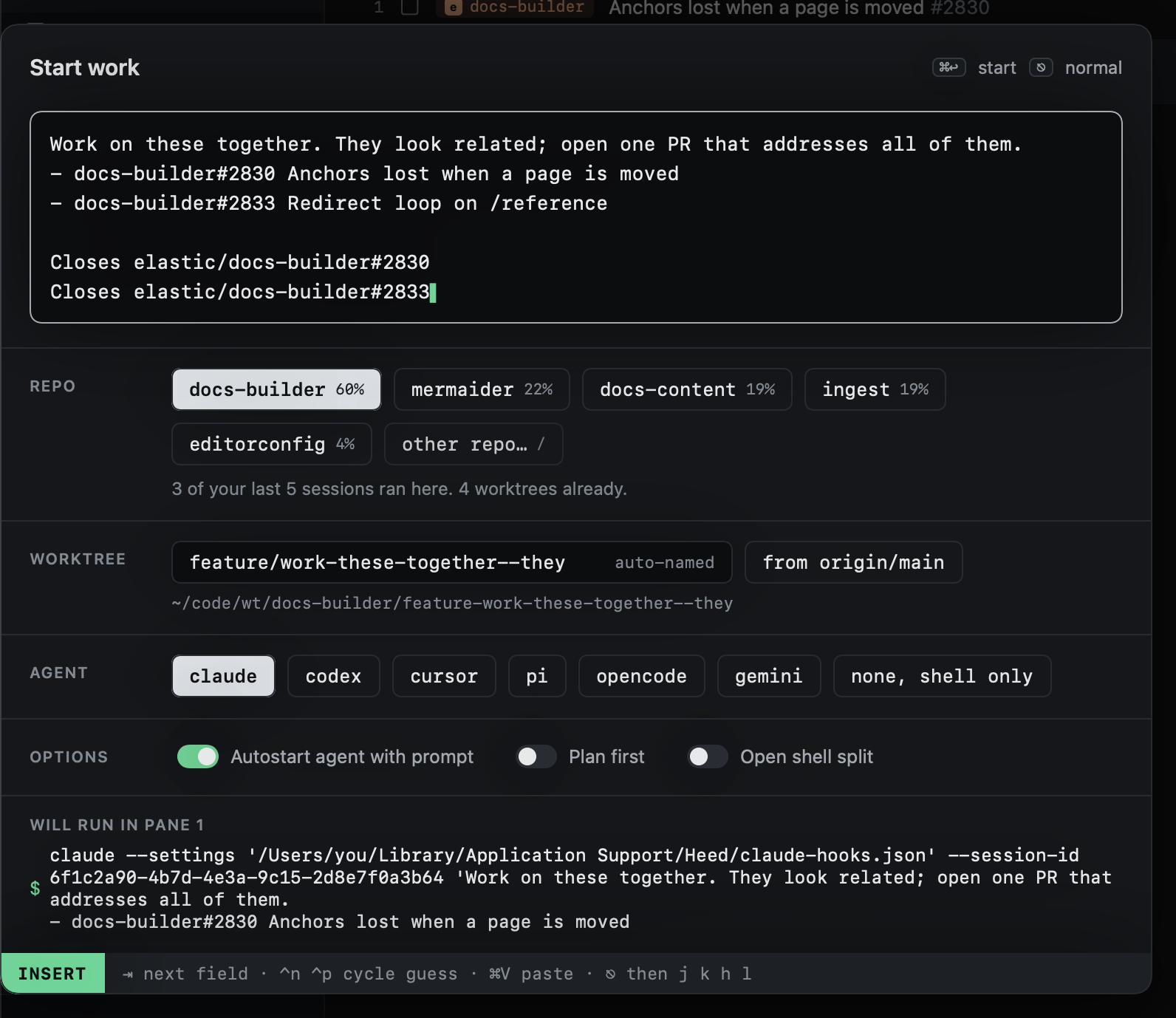Click the claude --settings command preview

click(x=581, y=889)
